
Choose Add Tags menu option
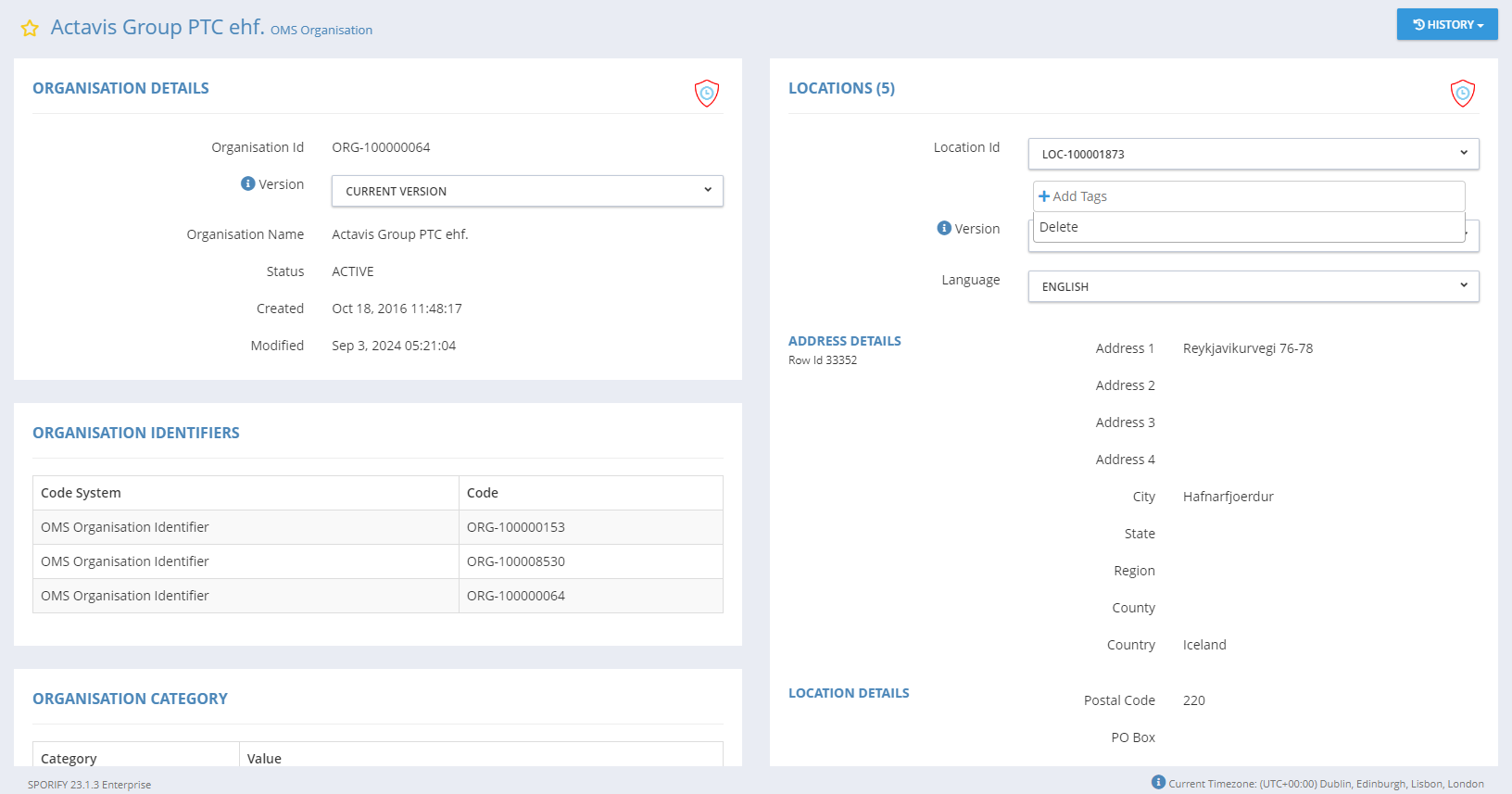[1079, 196]
